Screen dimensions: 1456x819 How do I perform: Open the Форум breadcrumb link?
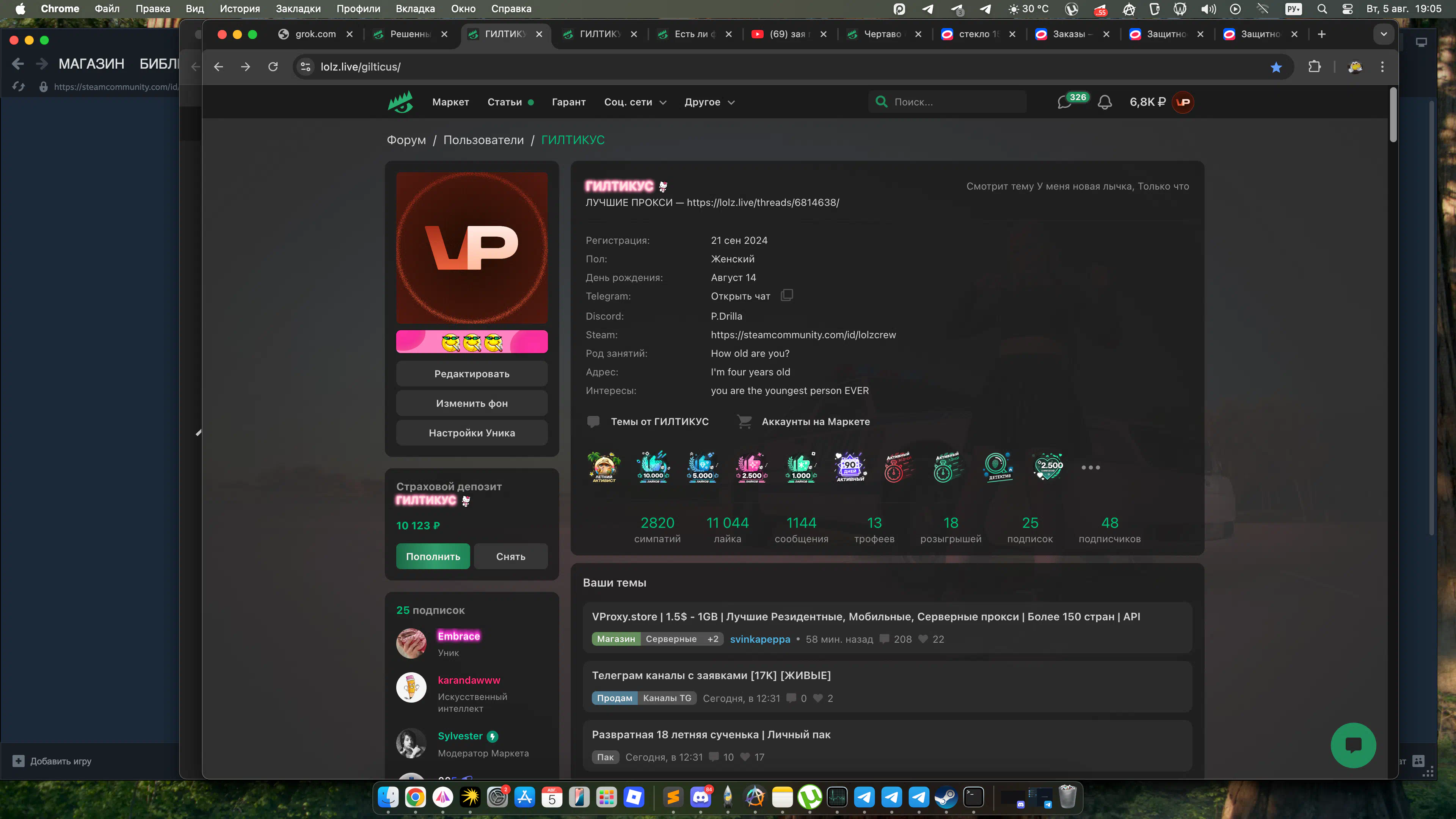click(x=406, y=140)
